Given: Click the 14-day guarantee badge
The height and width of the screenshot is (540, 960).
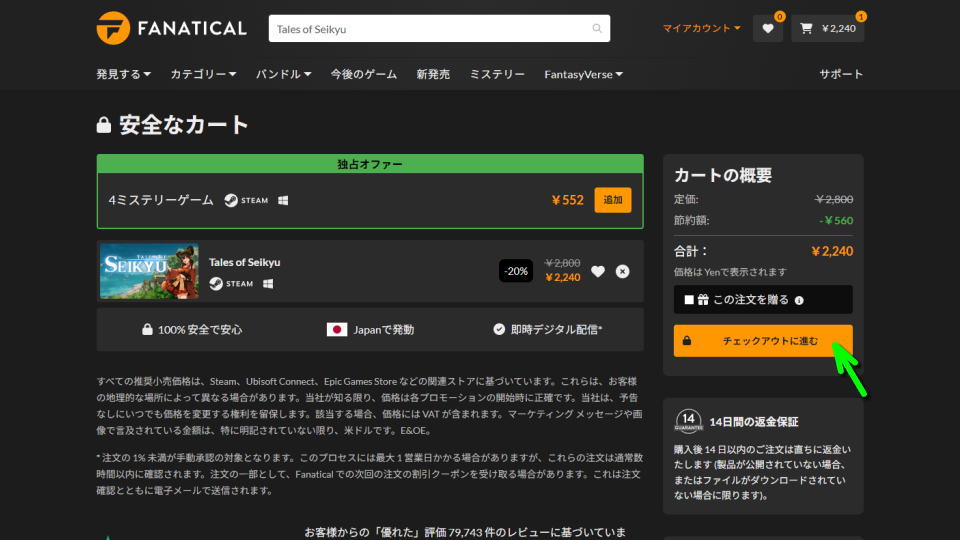Looking at the screenshot, I should 688,421.
